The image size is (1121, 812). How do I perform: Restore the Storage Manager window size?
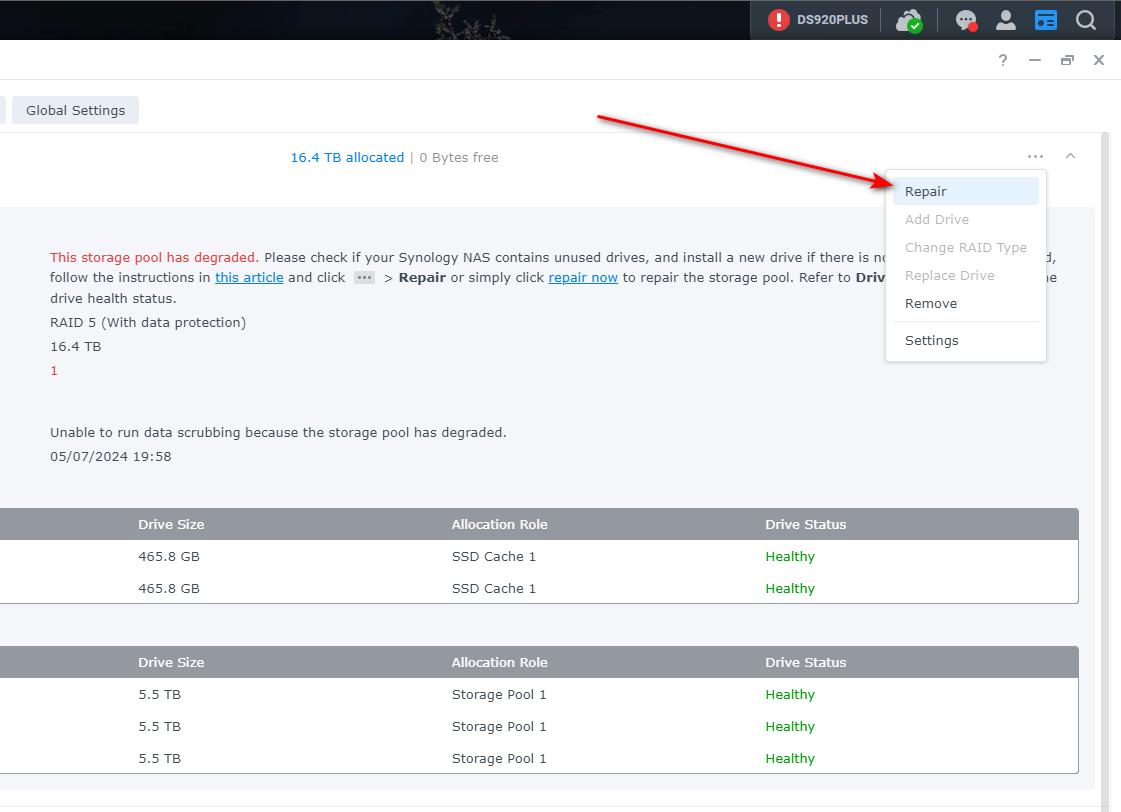pos(1067,60)
